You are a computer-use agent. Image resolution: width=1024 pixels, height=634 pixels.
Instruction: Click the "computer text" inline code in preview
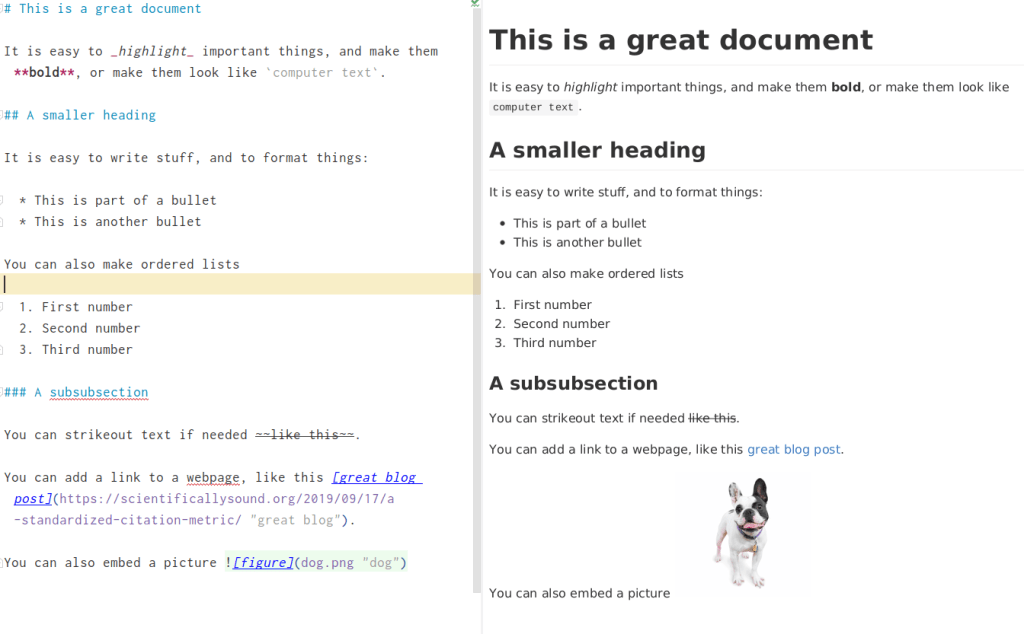[533, 108]
